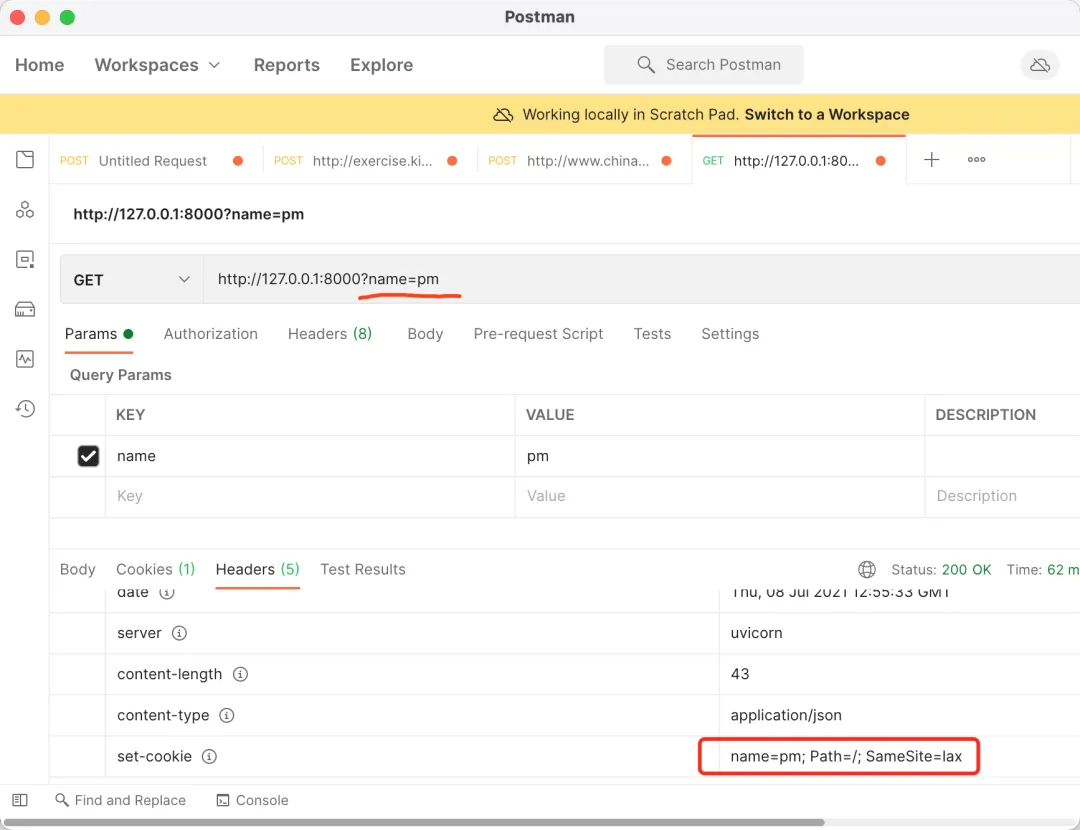Expand the Workspaces menu
Image resolution: width=1080 pixels, height=830 pixels.
pyautogui.click(x=157, y=65)
